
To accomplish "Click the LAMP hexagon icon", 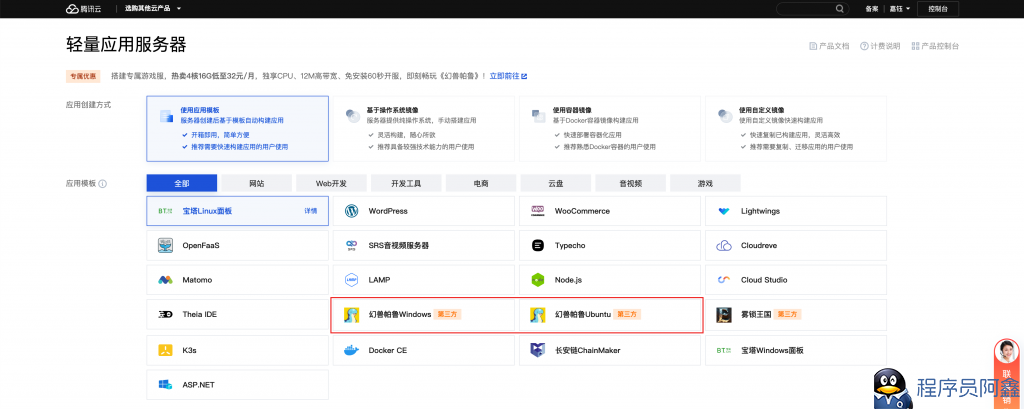I will tap(351, 280).
